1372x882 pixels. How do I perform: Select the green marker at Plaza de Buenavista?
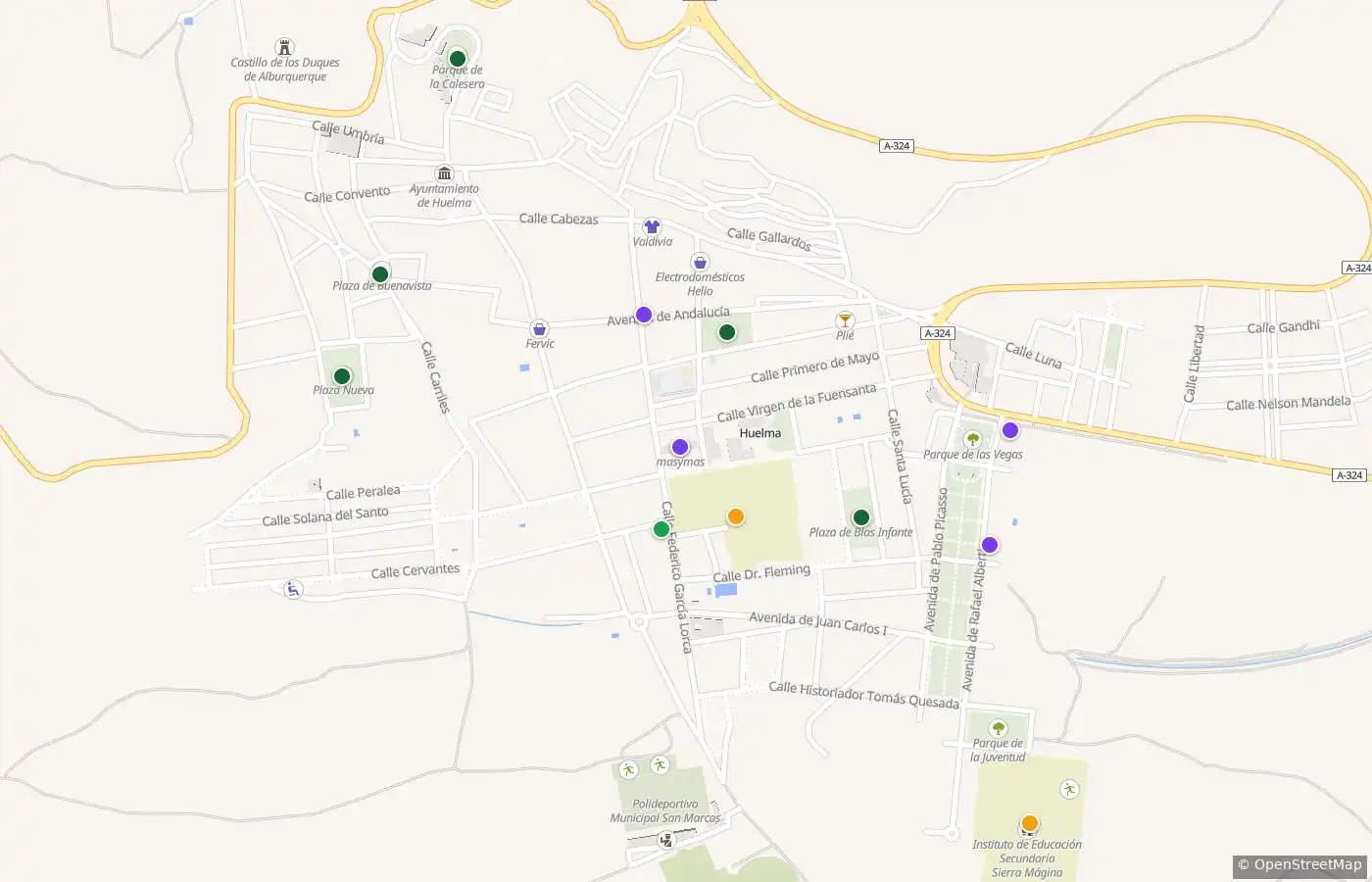(x=380, y=273)
